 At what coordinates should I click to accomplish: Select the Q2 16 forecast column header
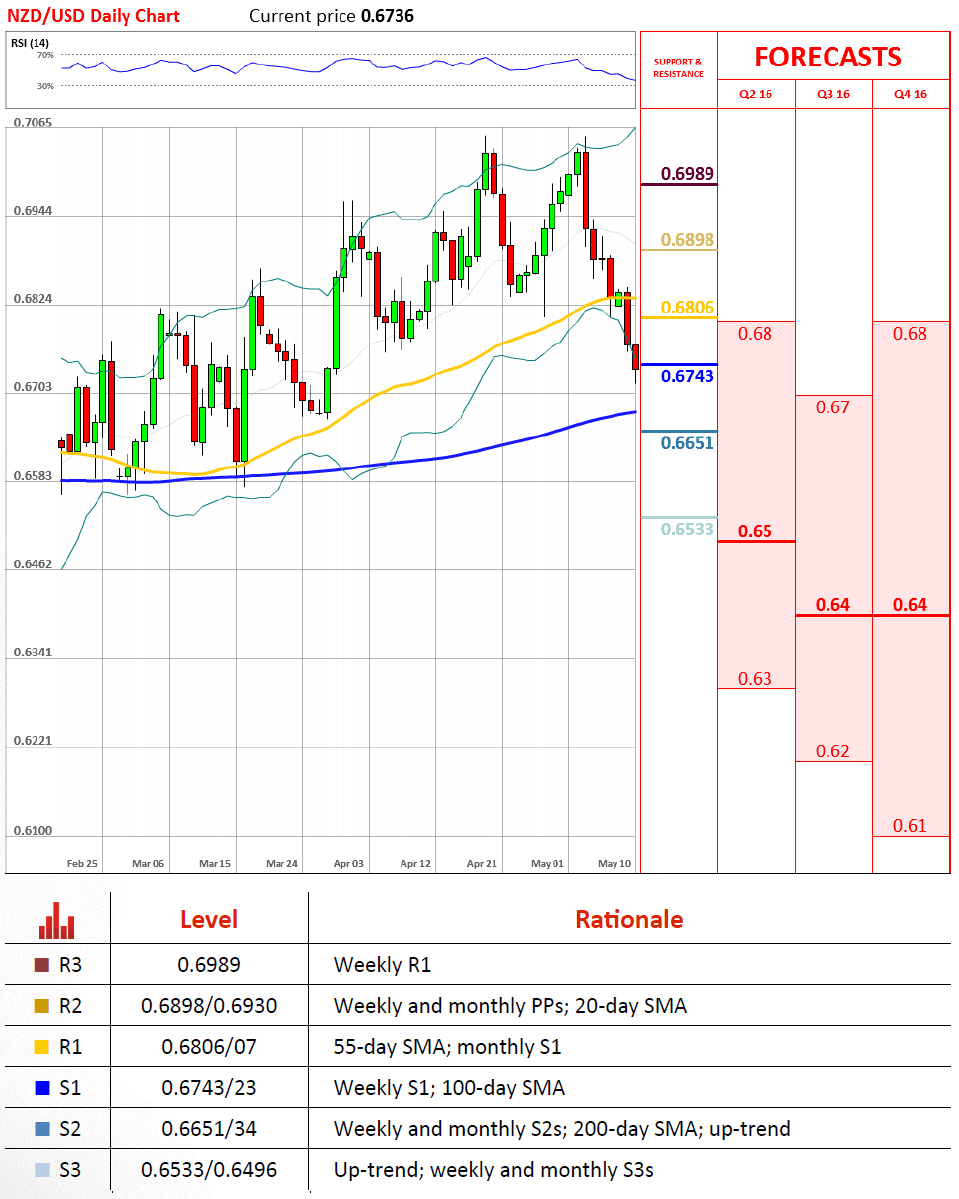click(756, 94)
